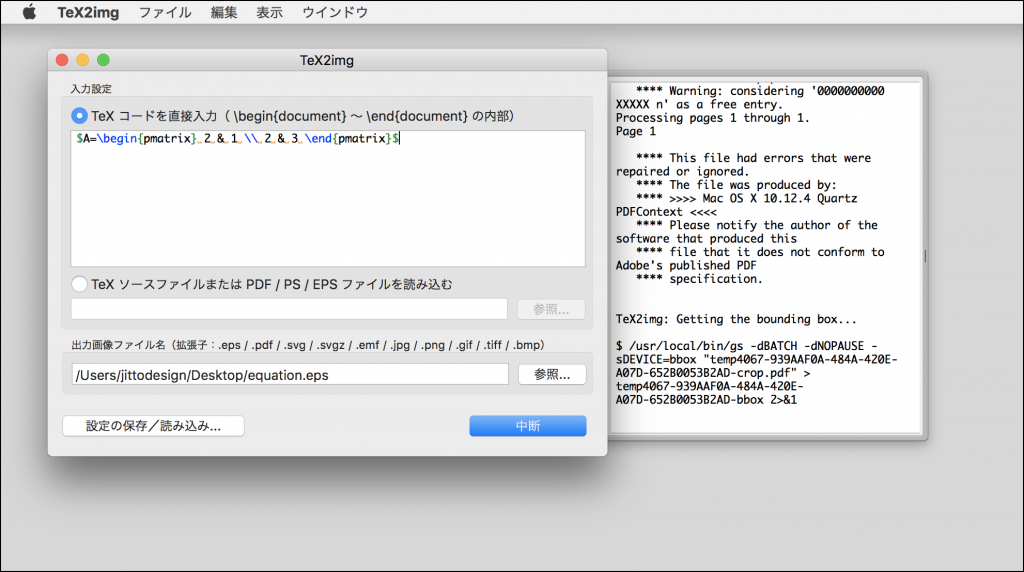Screen dimensions: 1024x572
Task: Open the 編集 menu
Action: [x=223, y=12]
